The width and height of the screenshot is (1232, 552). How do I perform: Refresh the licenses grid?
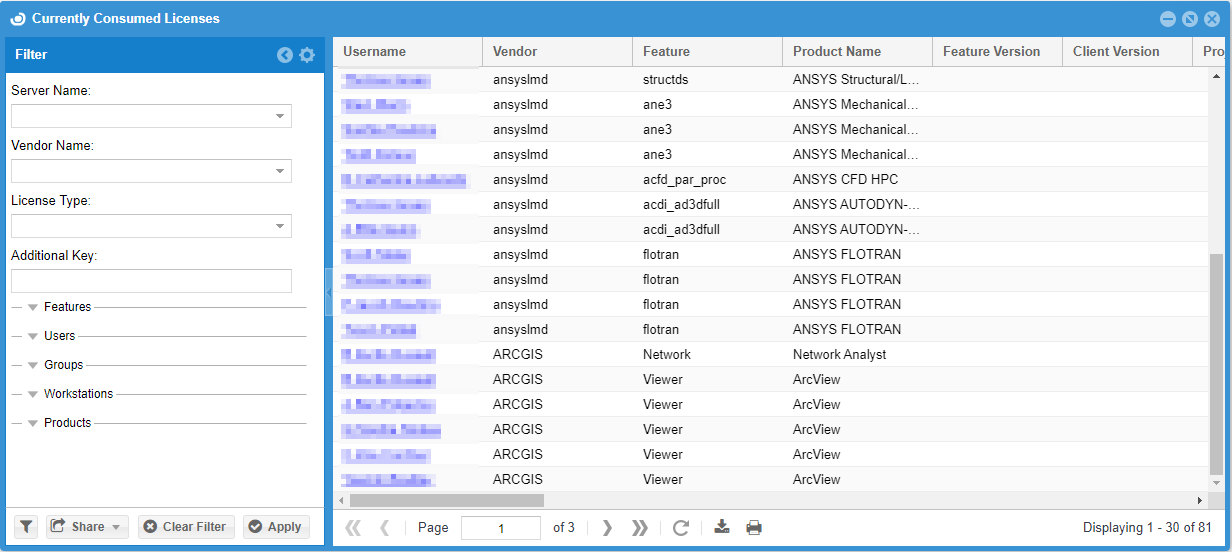pos(681,528)
